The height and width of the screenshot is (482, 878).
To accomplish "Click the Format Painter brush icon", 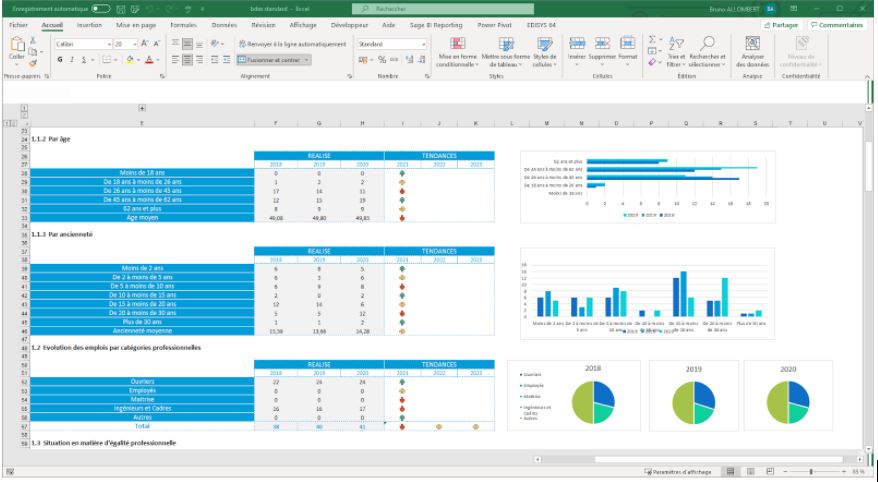I will (33, 63).
